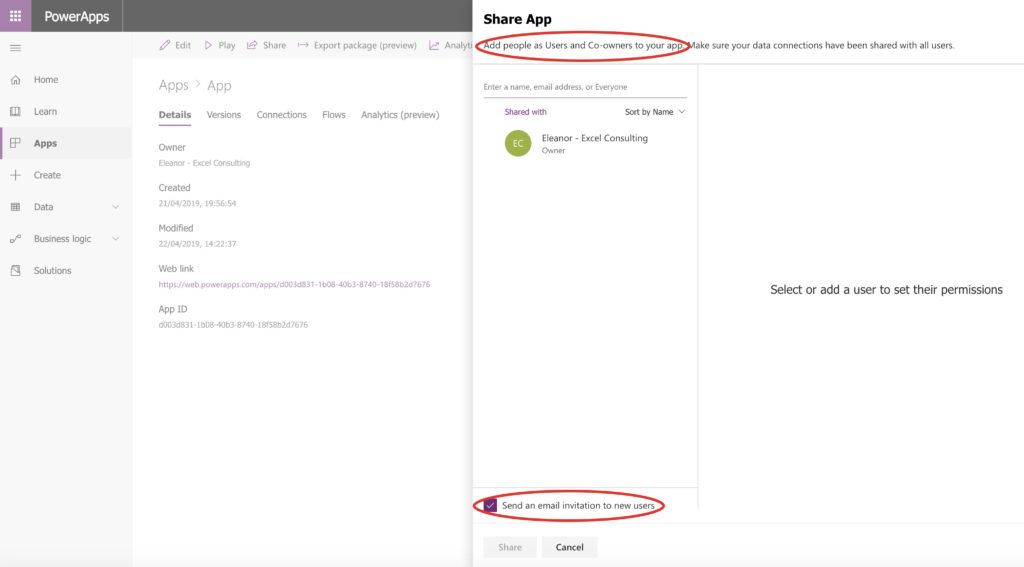The height and width of the screenshot is (567, 1024).
Task: Click the App ID value text
Action: [x=233, y=325]
